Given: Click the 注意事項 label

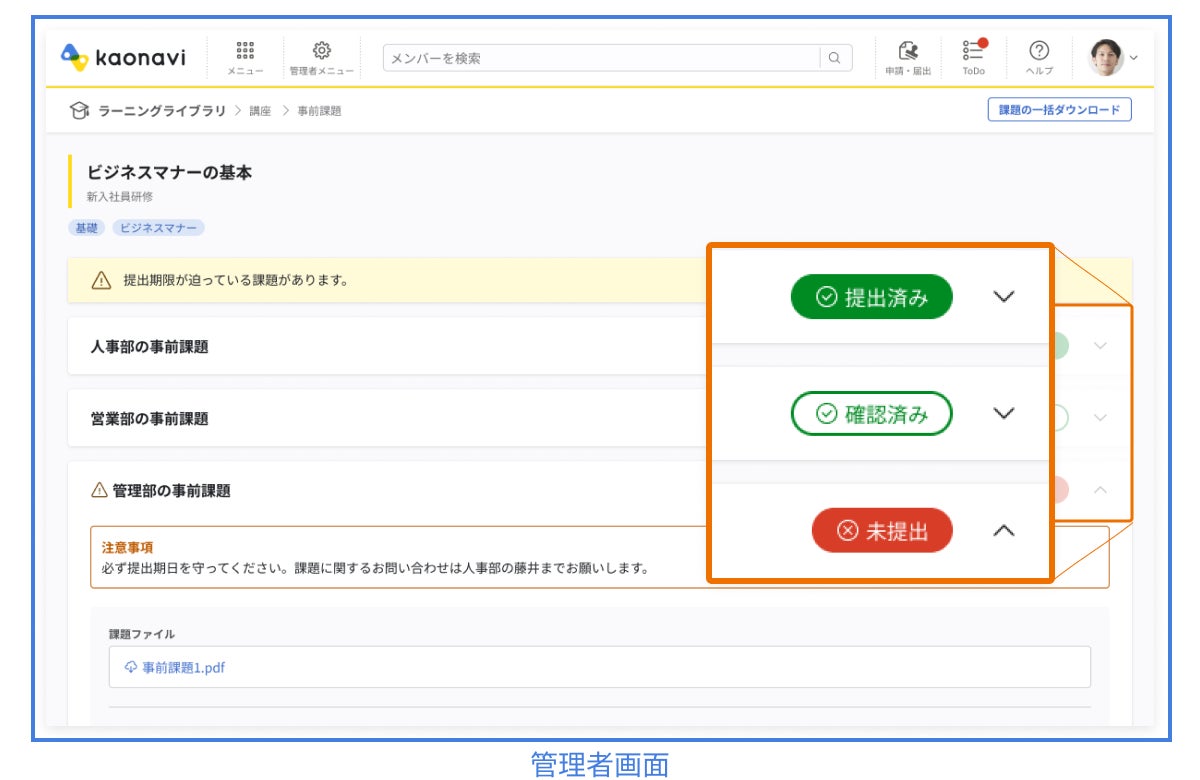Looking at the screenshot, I should [x=125, y=548].
